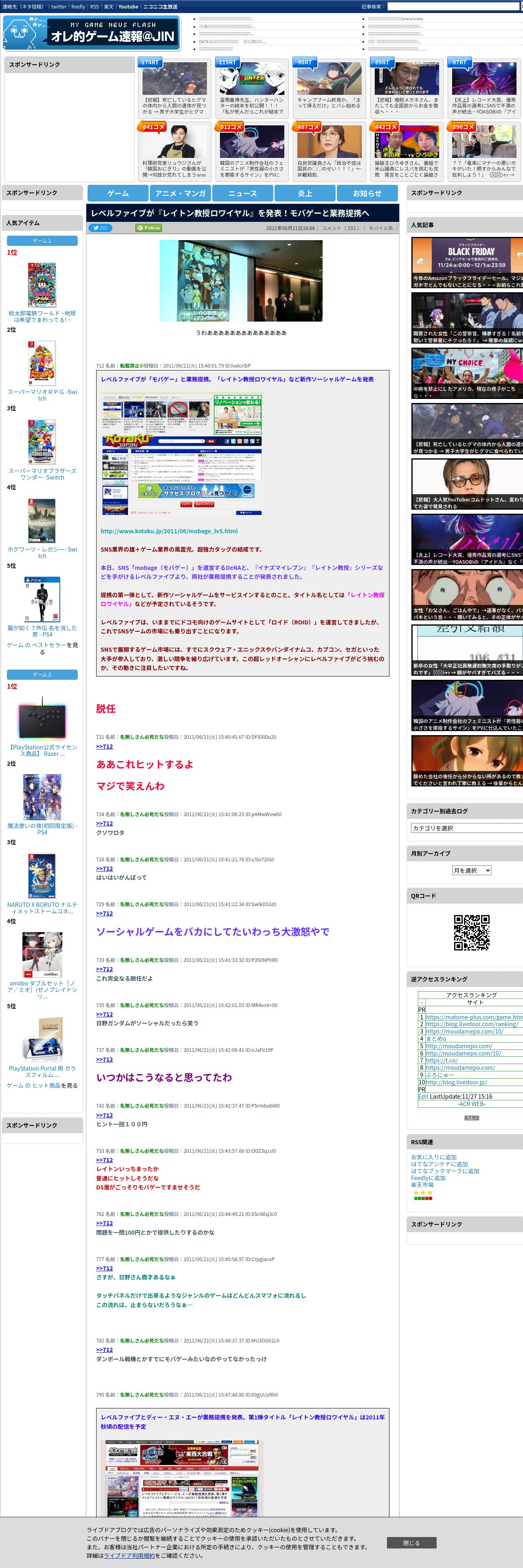Open the コムドット YouTuber article thumbnail
Viewport: 523px width, 1568px height.
(x=467, y=484)
